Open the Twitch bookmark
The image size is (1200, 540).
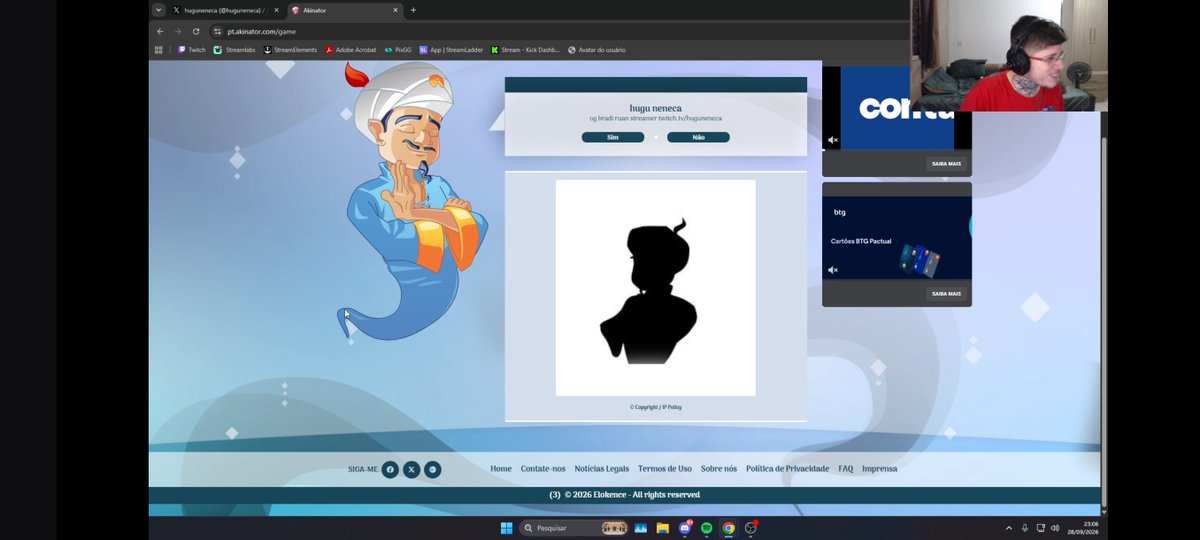click(x=191, y=50)
